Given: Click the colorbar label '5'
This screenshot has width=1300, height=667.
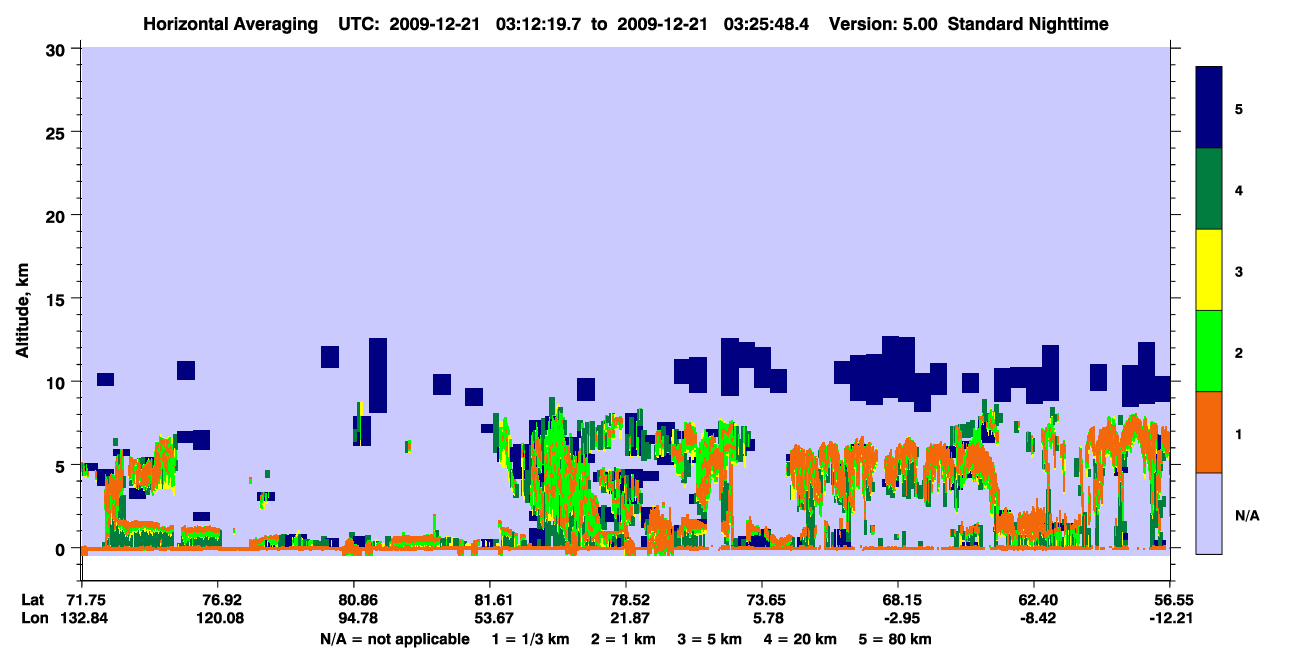Looking at the screenshot, I should [x=1239, y=108].
